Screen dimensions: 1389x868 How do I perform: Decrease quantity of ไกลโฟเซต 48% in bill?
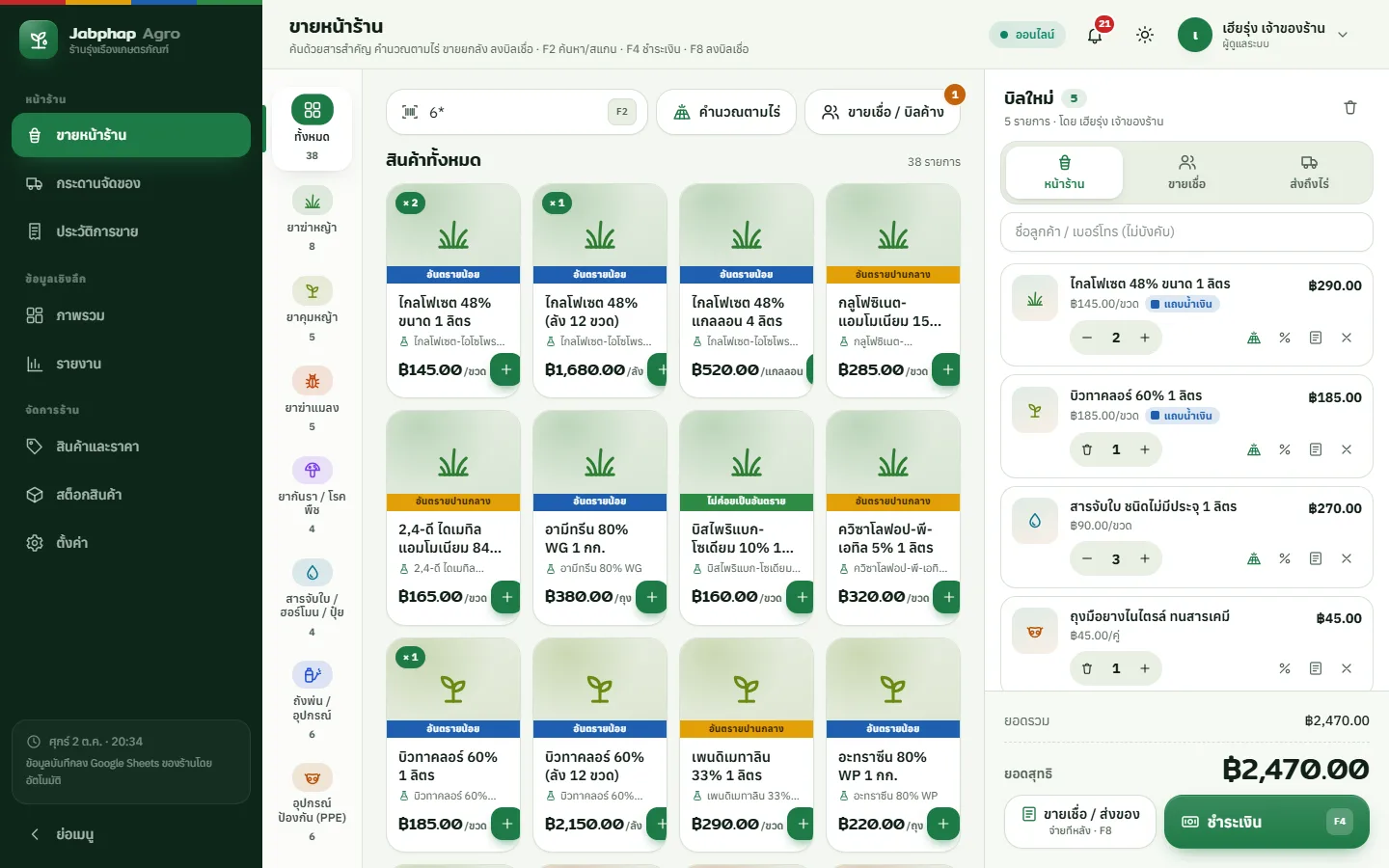1087,338
